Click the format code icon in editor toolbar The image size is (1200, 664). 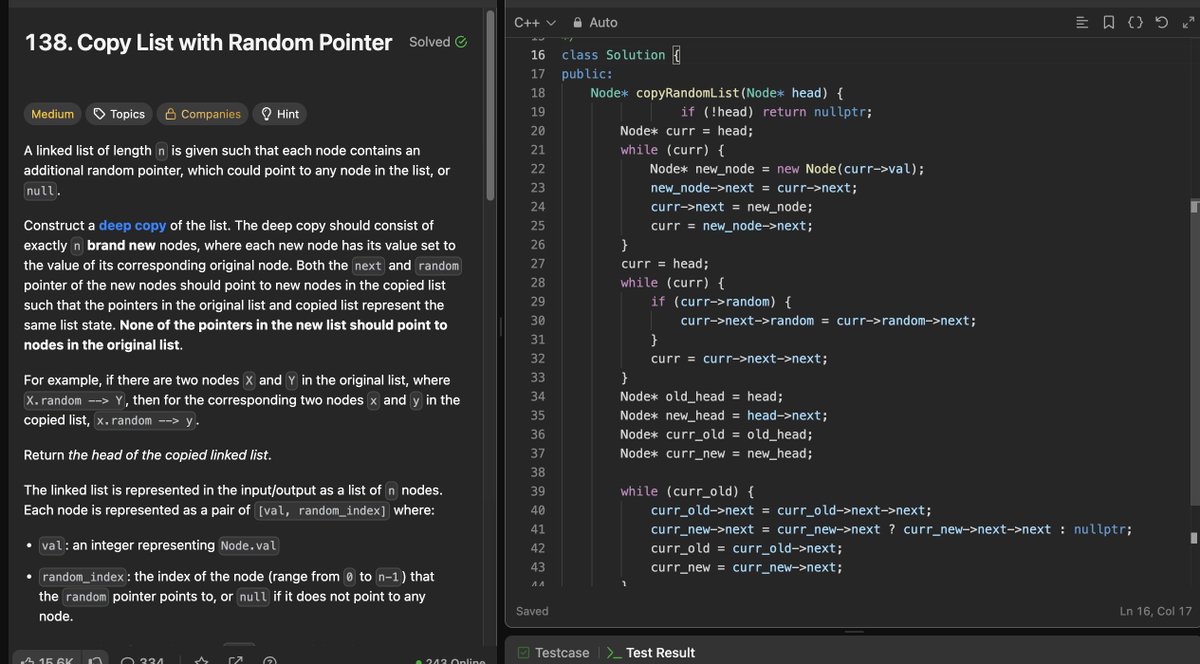[1081, 22]
